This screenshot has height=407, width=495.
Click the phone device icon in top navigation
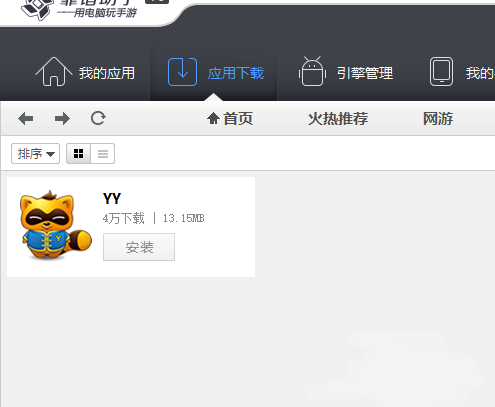(x=441, y=72)
